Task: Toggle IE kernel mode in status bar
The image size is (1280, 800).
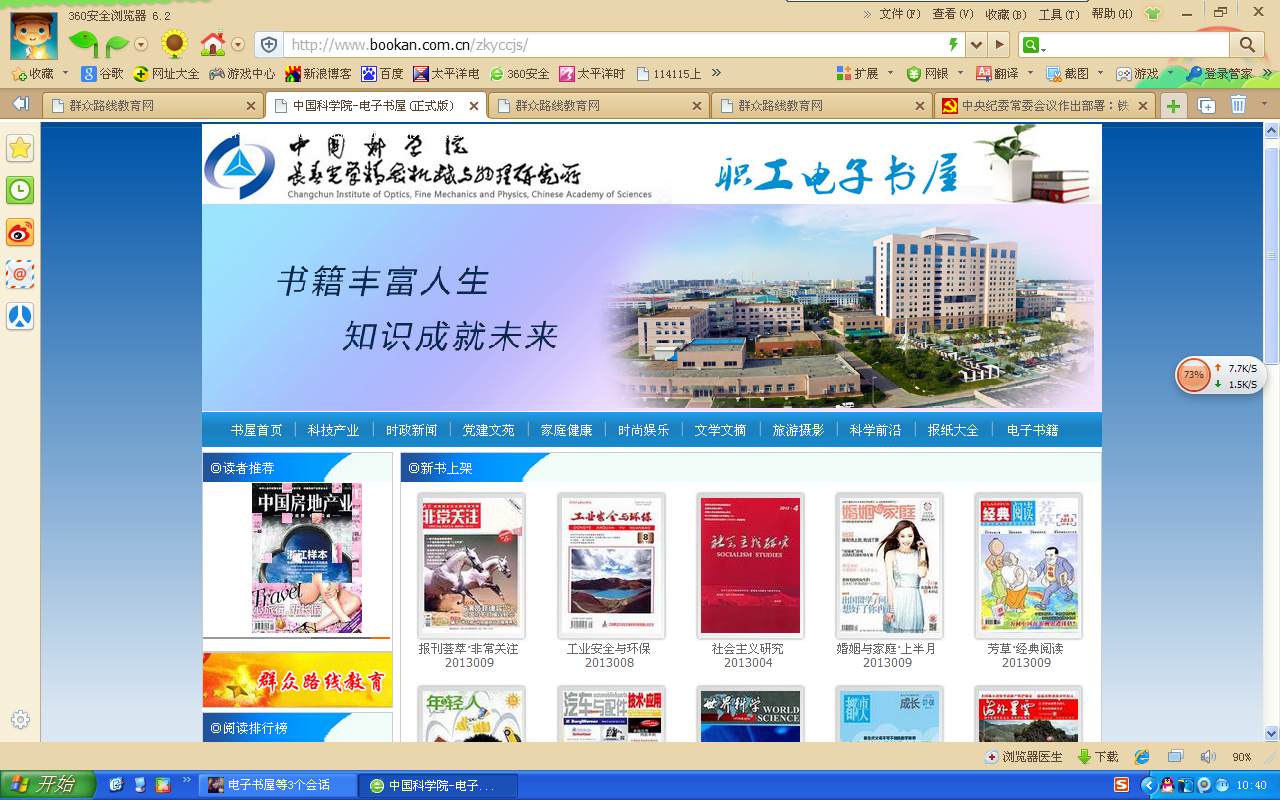Action: tap(1142, 757)
